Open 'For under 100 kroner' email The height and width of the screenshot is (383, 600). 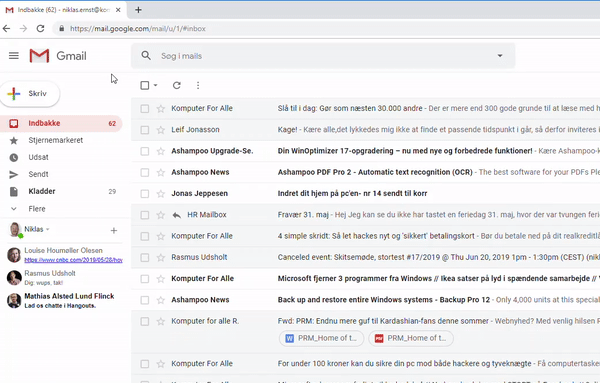tap(365, 364)
